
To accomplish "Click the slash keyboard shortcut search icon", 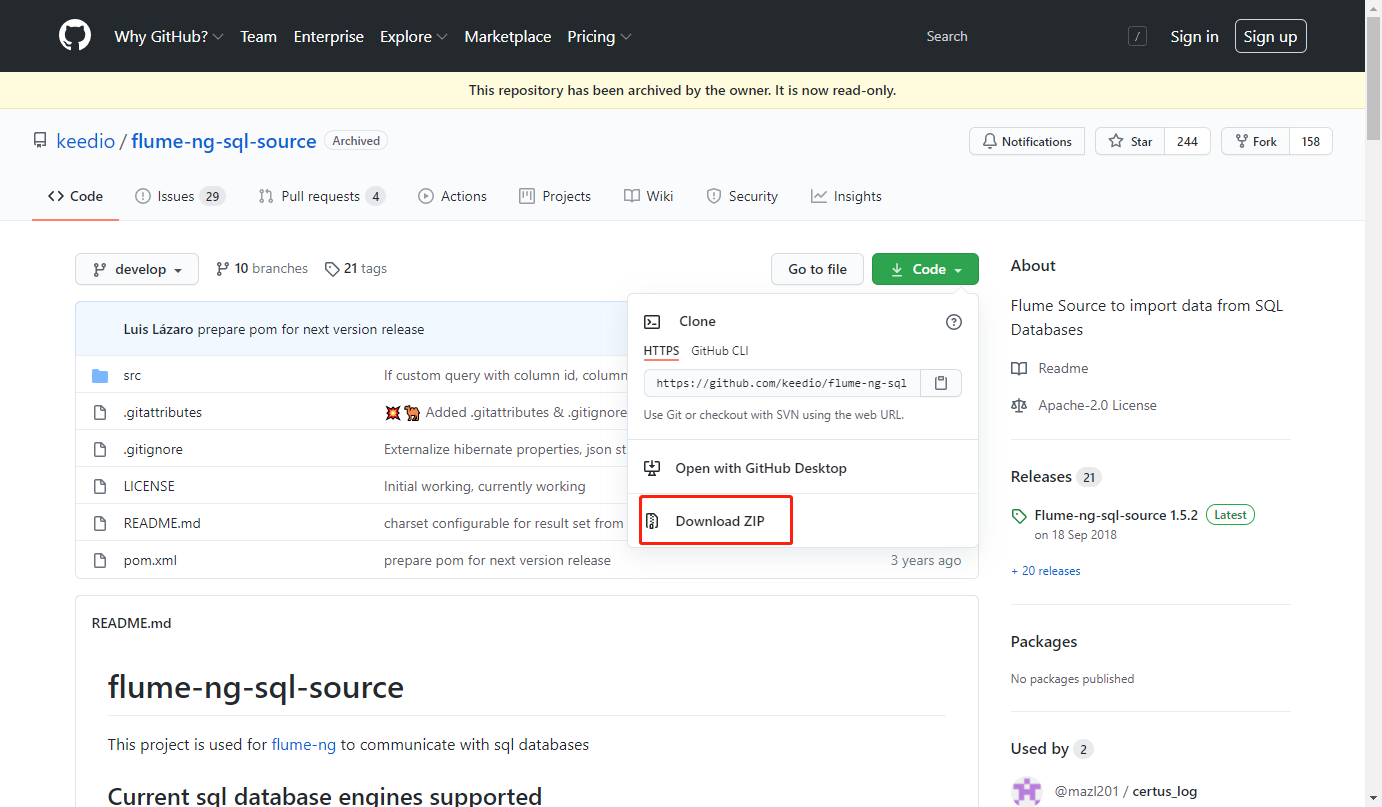I will pos(1137,36).
